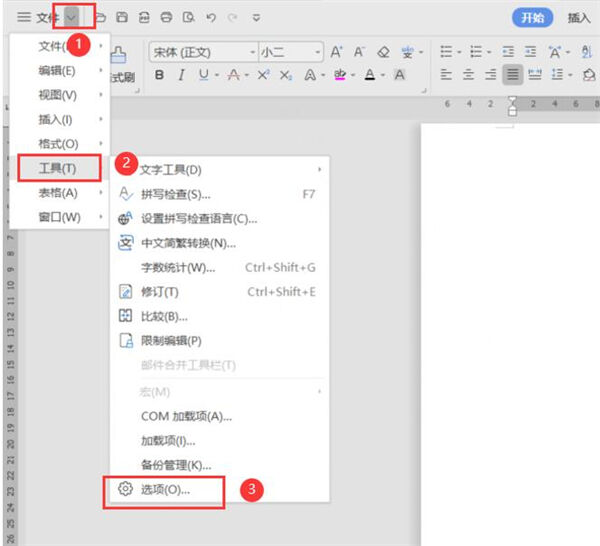
Task: Toggle italic text formatting
Action: pos(181,75)
